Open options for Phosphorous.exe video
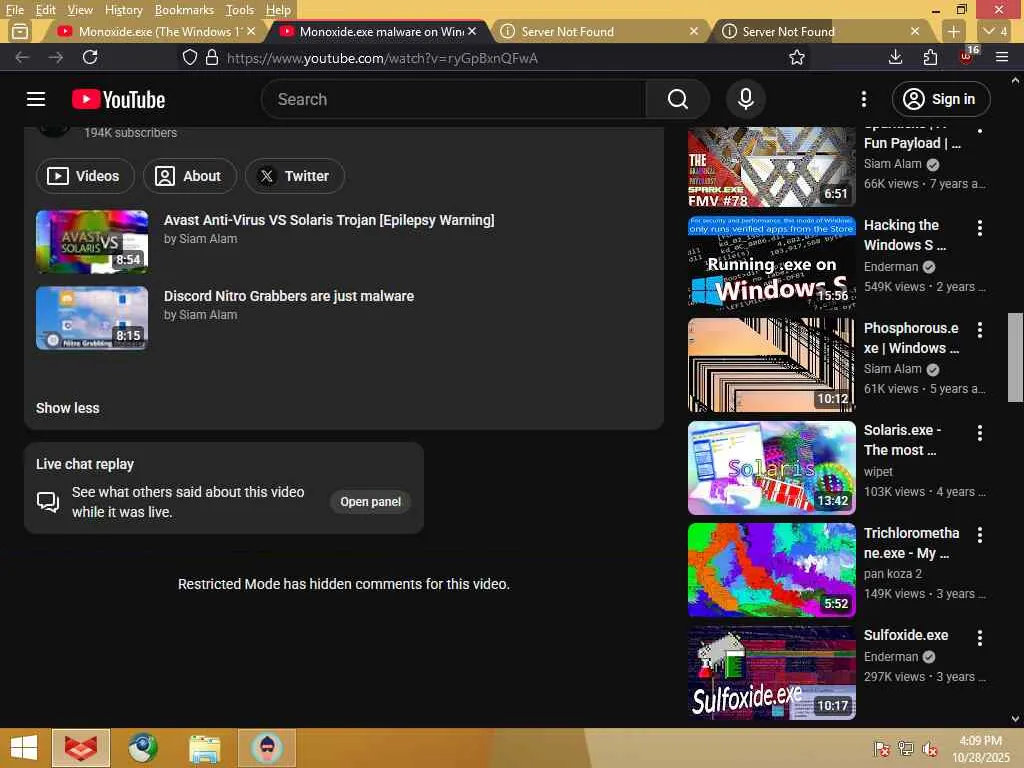This screenshot has height=768, width=1024. point(980,330)
